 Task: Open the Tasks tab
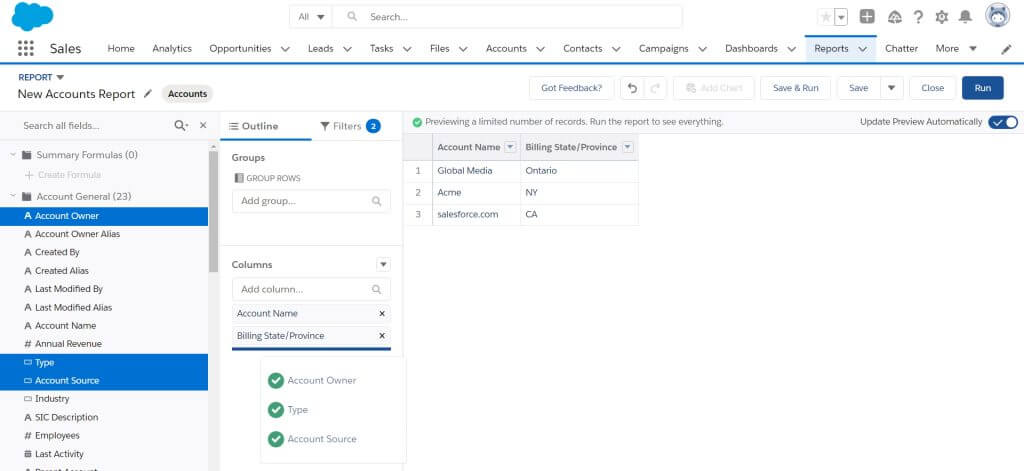[x=381, y=48]
